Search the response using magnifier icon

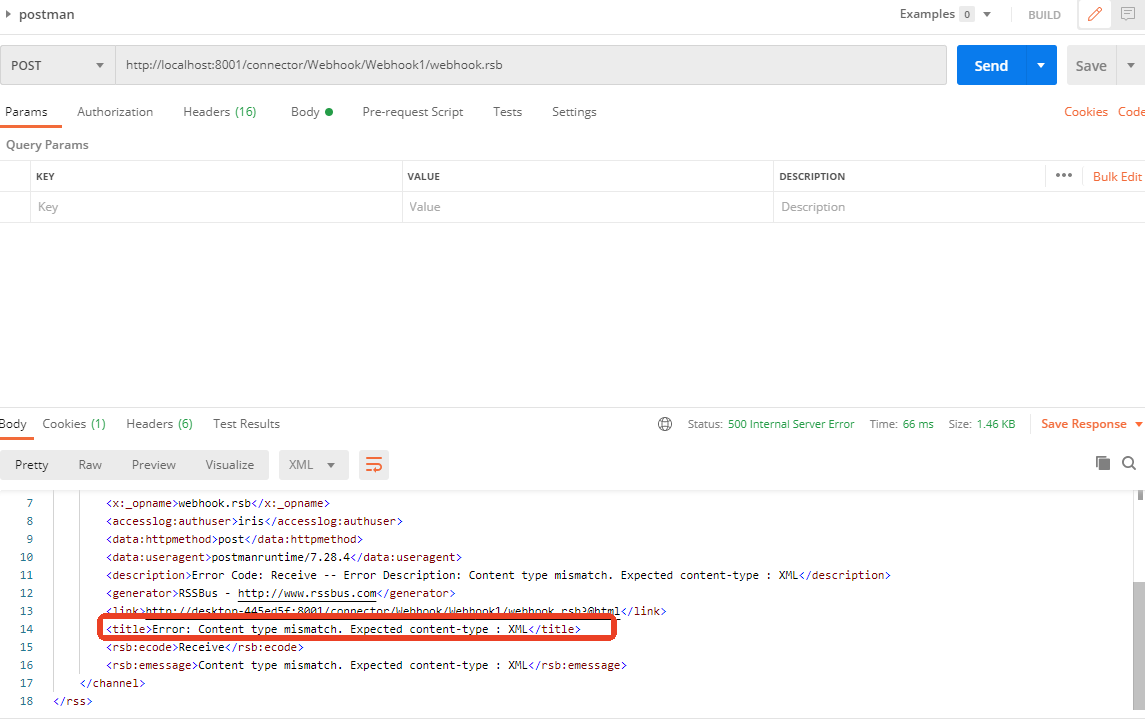pyautogui.click(x=1129, y=463)
